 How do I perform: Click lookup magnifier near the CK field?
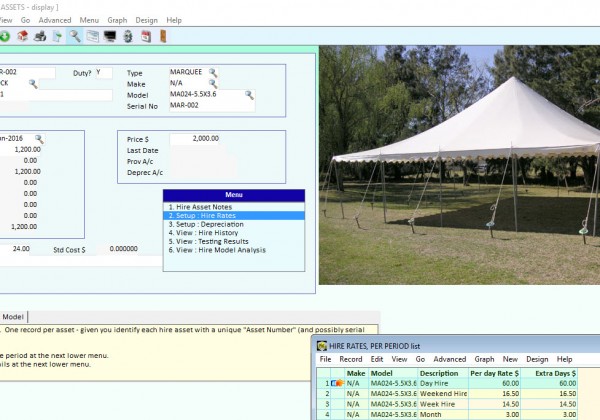pyautogui.click(x=33, y=84)
